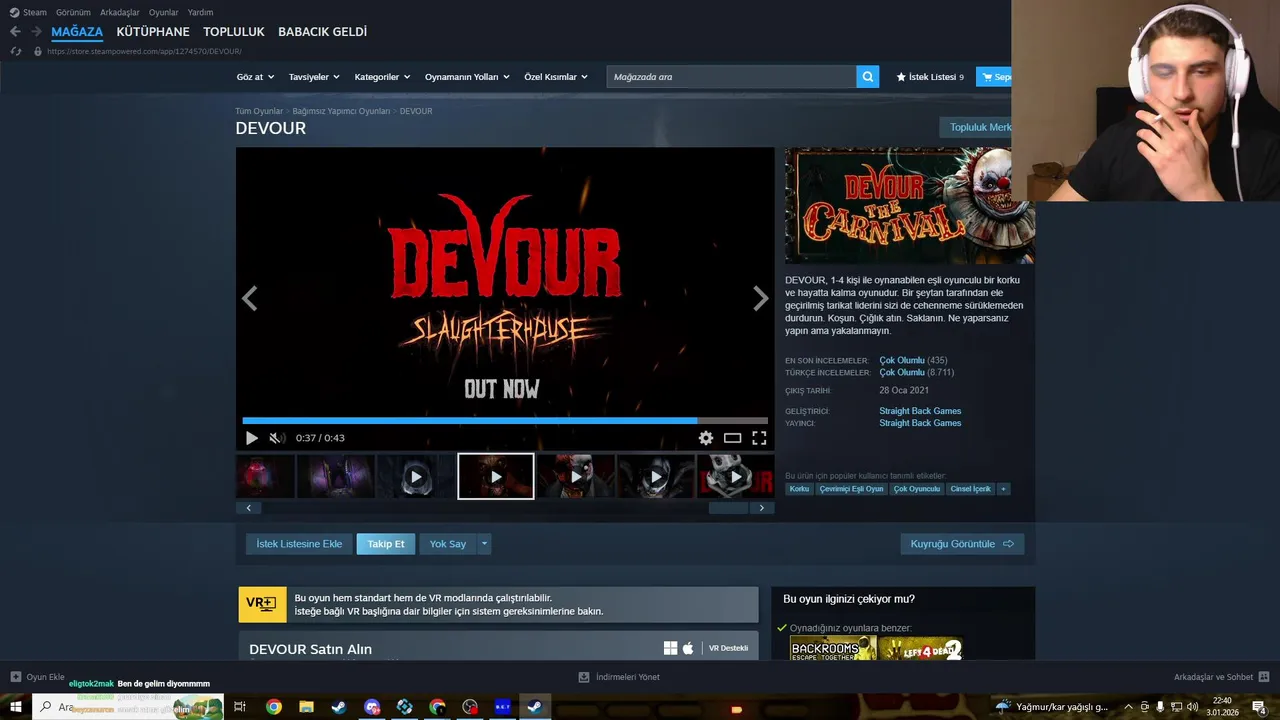Navigate back with the Steam back arrow

pyautogui.click(x=15, y=32)
